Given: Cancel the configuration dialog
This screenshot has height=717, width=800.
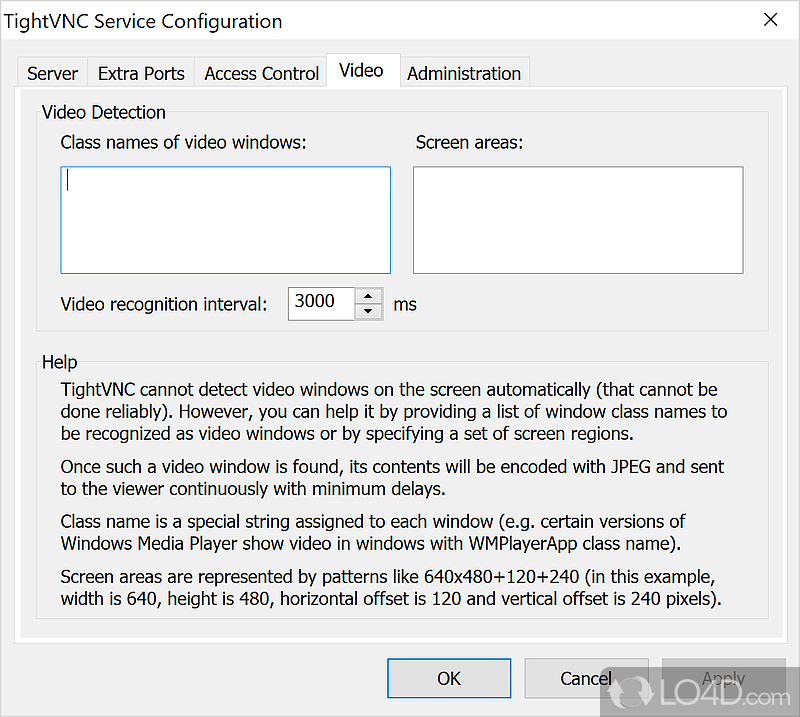Looking at the screenshot, I should (x=586, y=678).
